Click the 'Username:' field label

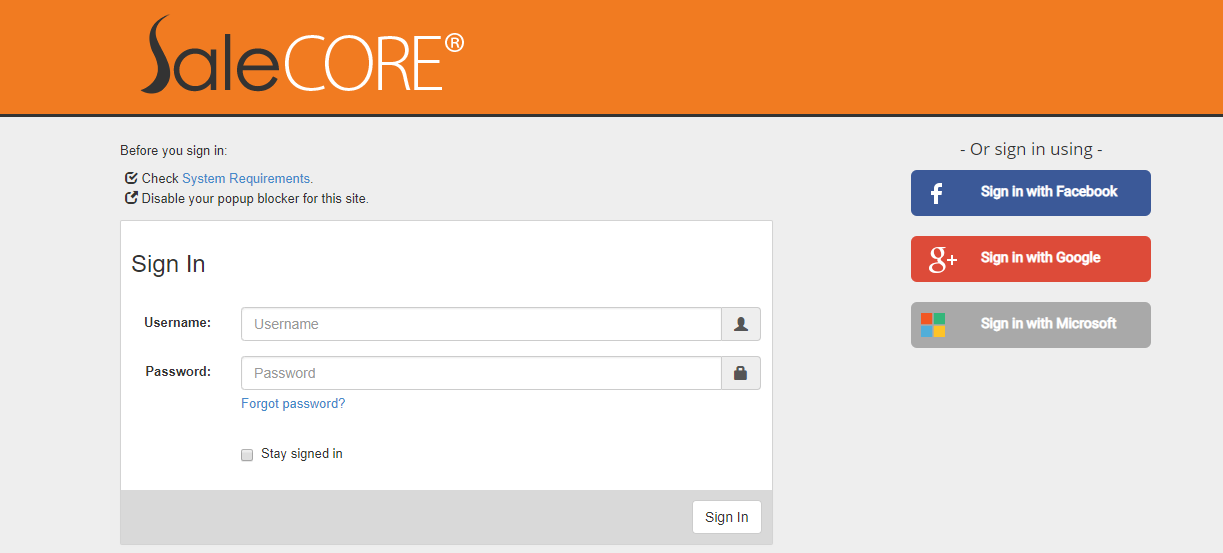pyautogui.click(x=178, y=322)
